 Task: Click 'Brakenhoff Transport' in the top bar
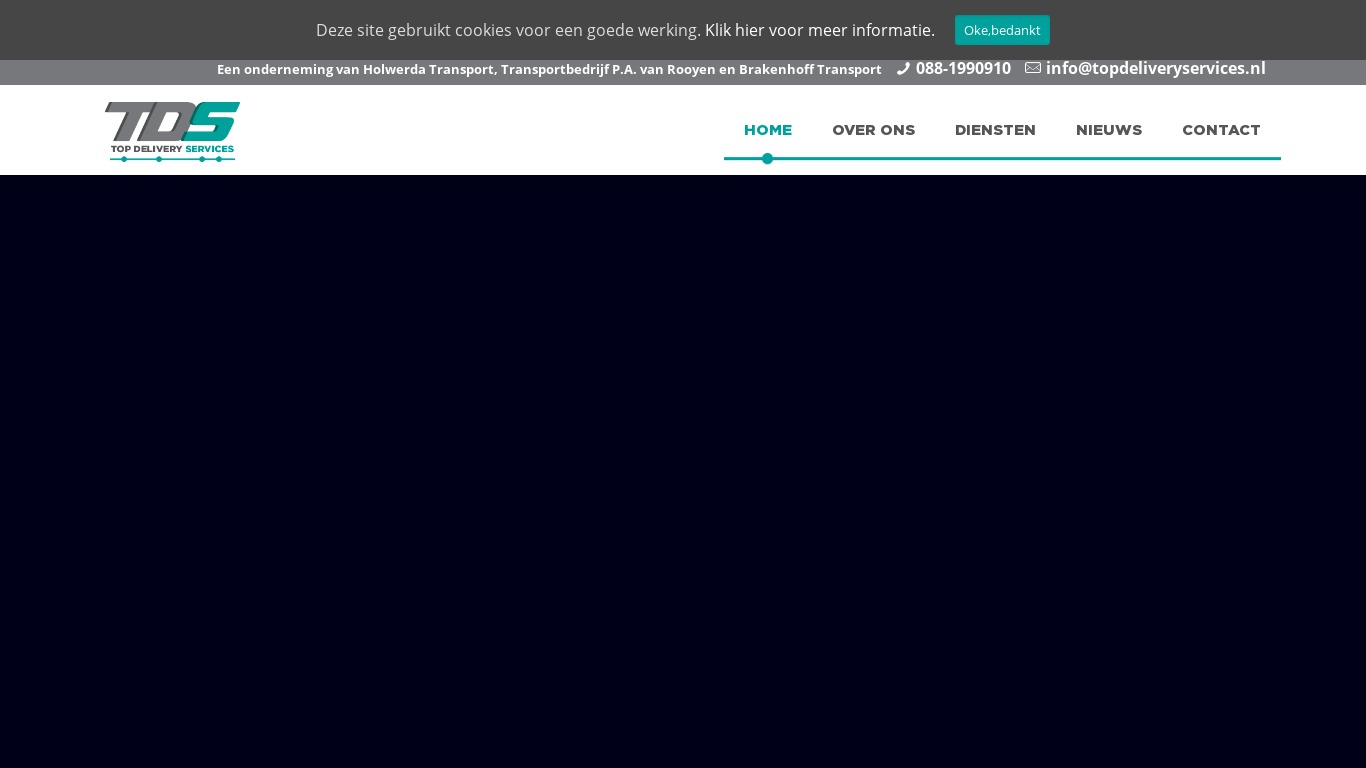[810, 70]
